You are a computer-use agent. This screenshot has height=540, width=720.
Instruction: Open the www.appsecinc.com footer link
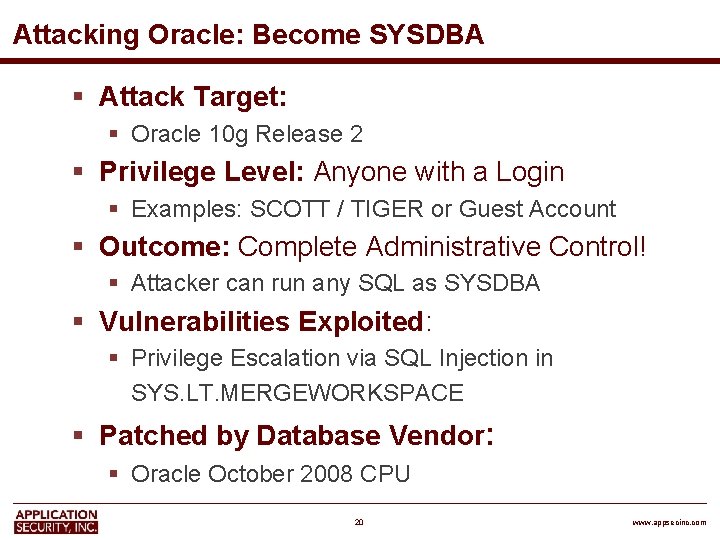pyautogui.click(x=669, y=523)
